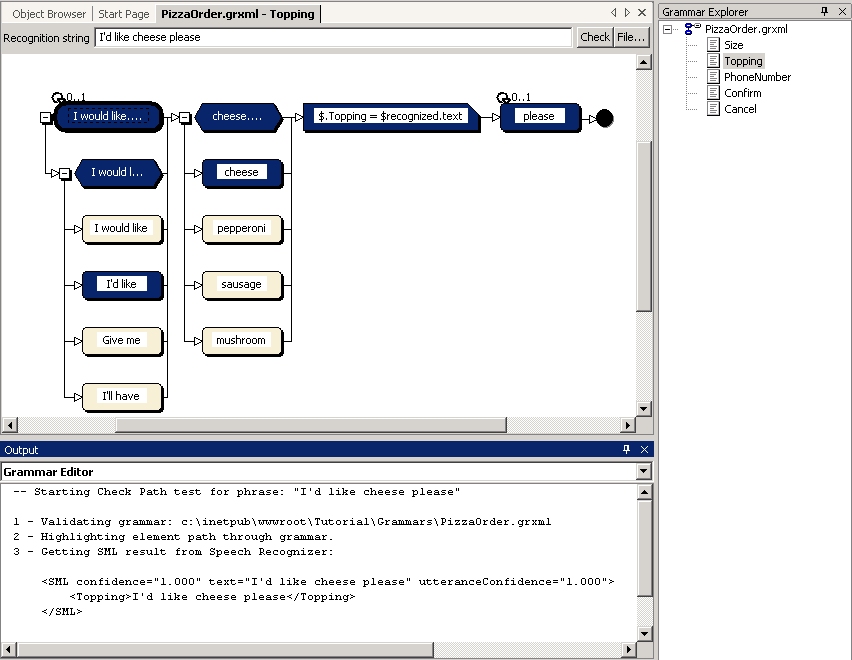This screenshot has width=852, height=660.
Task: Open the Grammar Editor output dropdown
Action: click(643, 471)
